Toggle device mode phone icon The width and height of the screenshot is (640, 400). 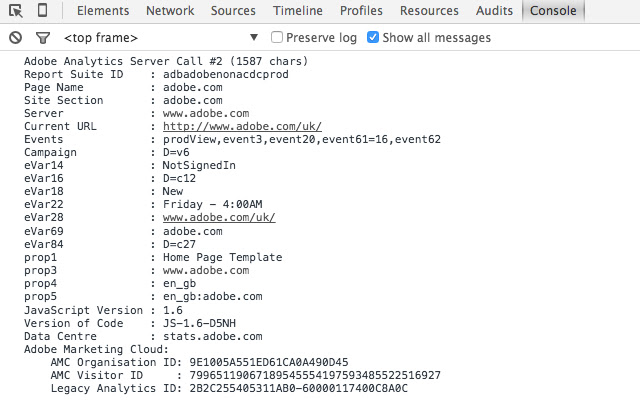43,11
